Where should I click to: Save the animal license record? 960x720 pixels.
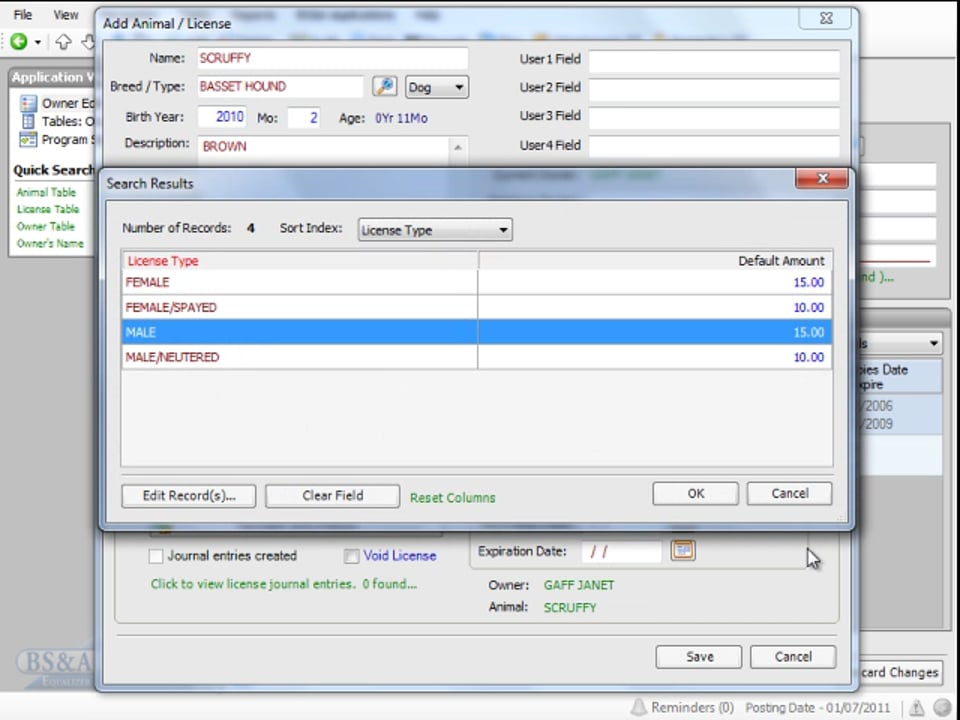pyautogui.click(x=699, y=657)
